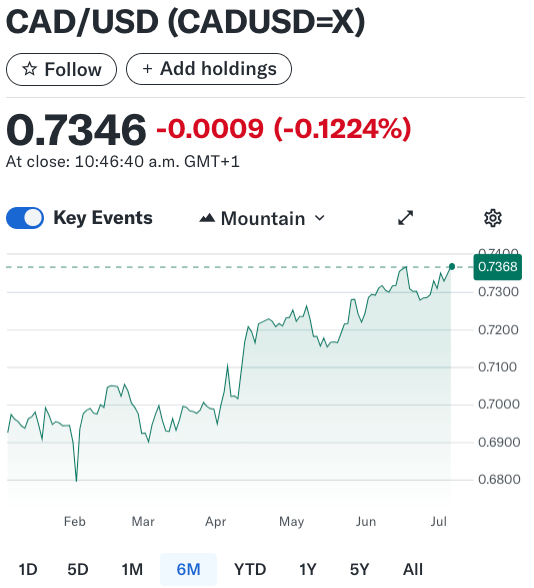Select the 1D time range
The height and width of the screenshot is (588, 534).
click(x=28, y=570)
